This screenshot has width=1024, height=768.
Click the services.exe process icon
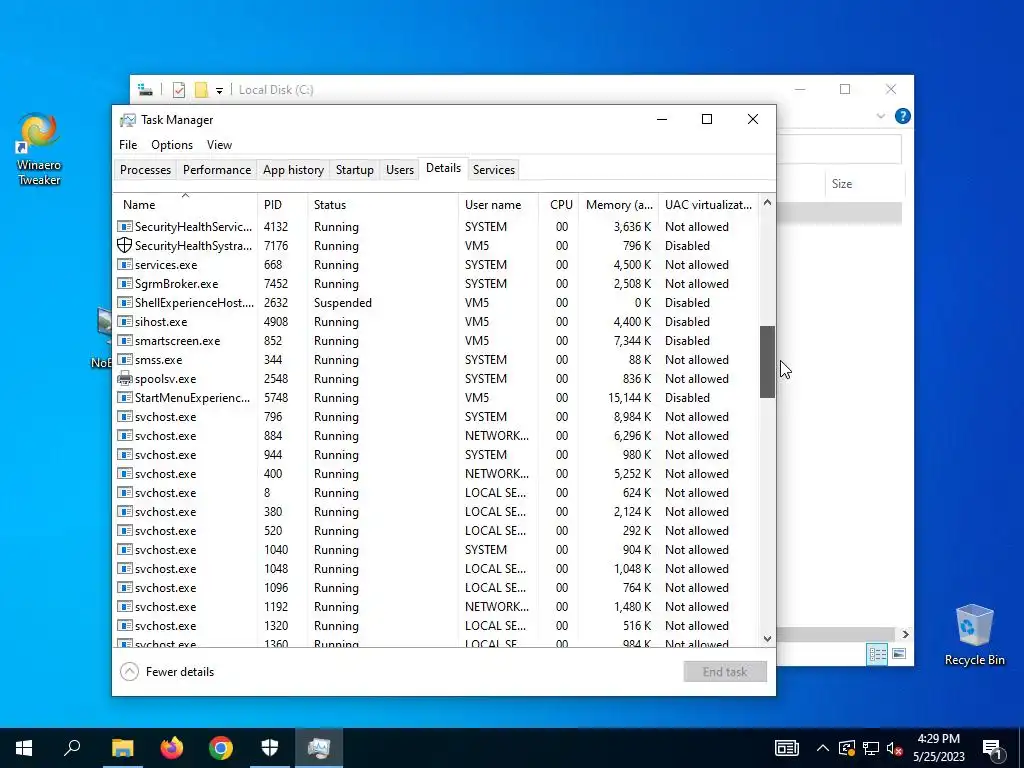pyautogui.click(x=124, y=264)
